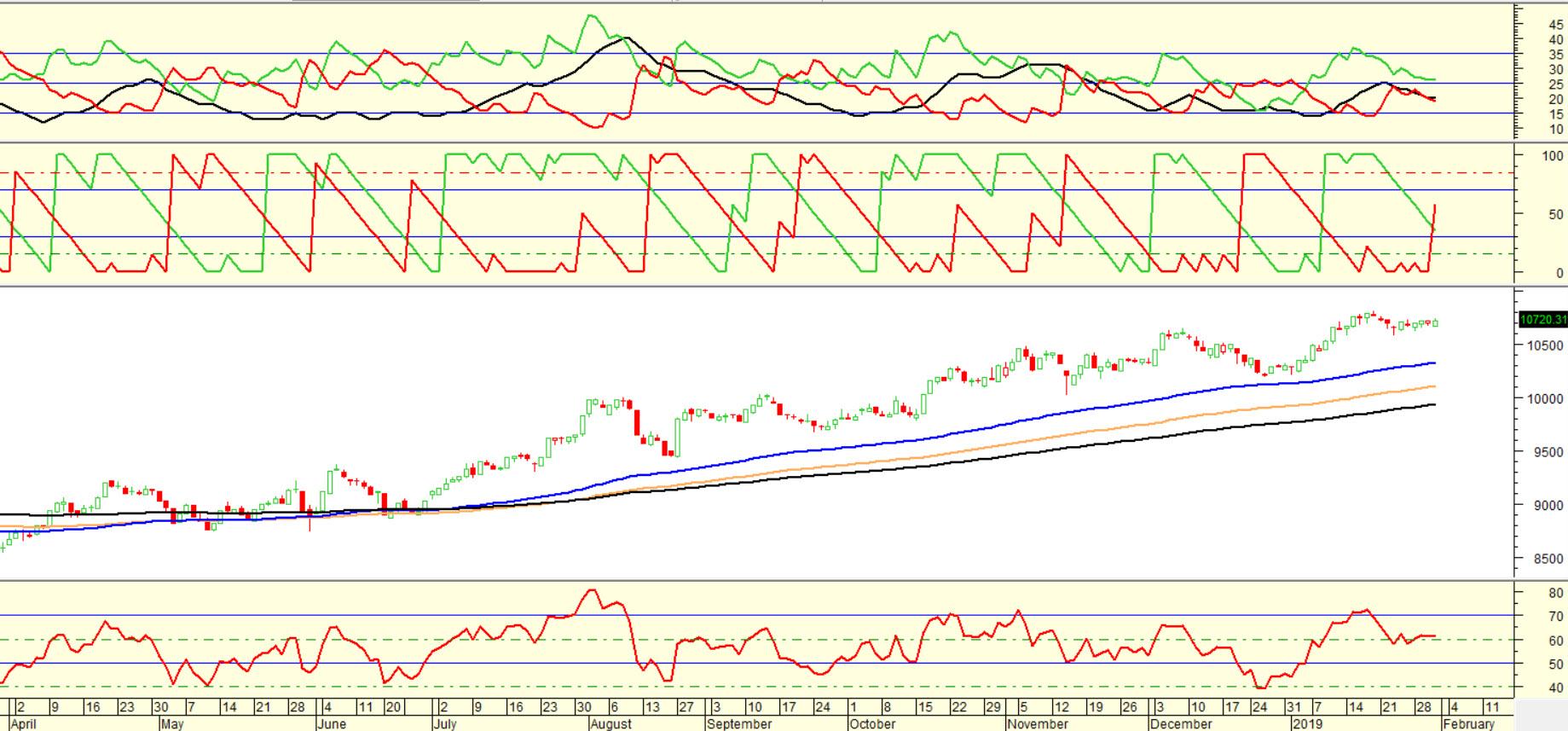The width and height of the screenshot is (1568, 731).
Task: Click the April month label on time axis
Action: (24, 724)
